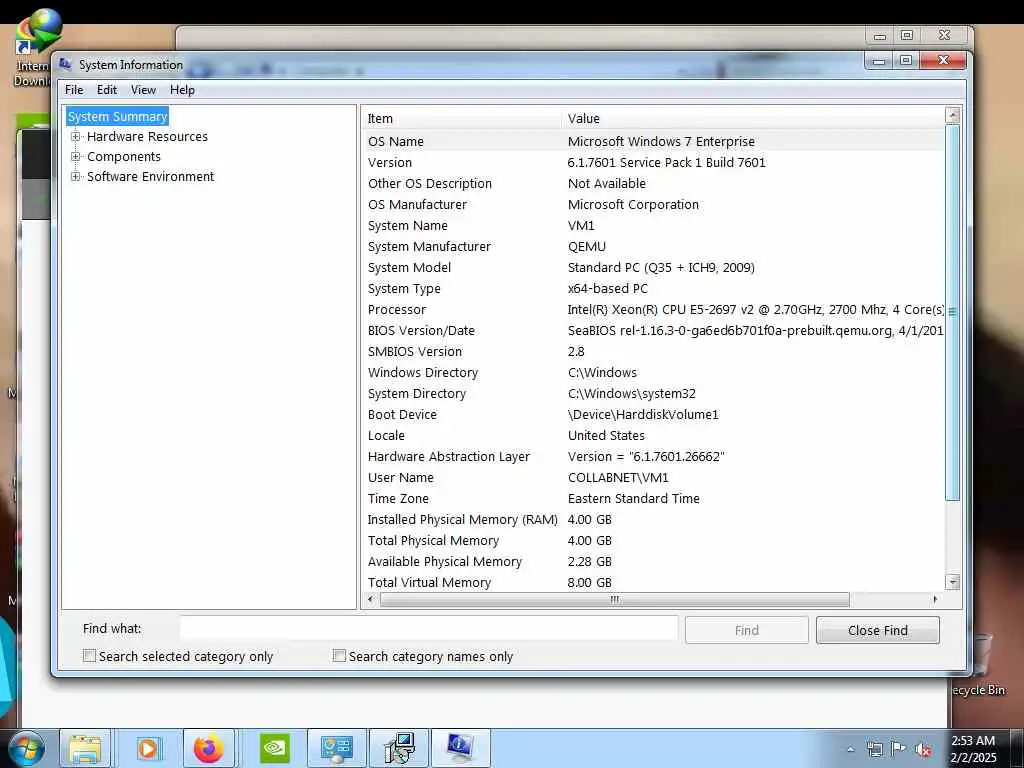Image resolution: width=1024 pixels, height=768 pixels.
Task: Select System Summary in the tree
Action: tap(118, 116)
